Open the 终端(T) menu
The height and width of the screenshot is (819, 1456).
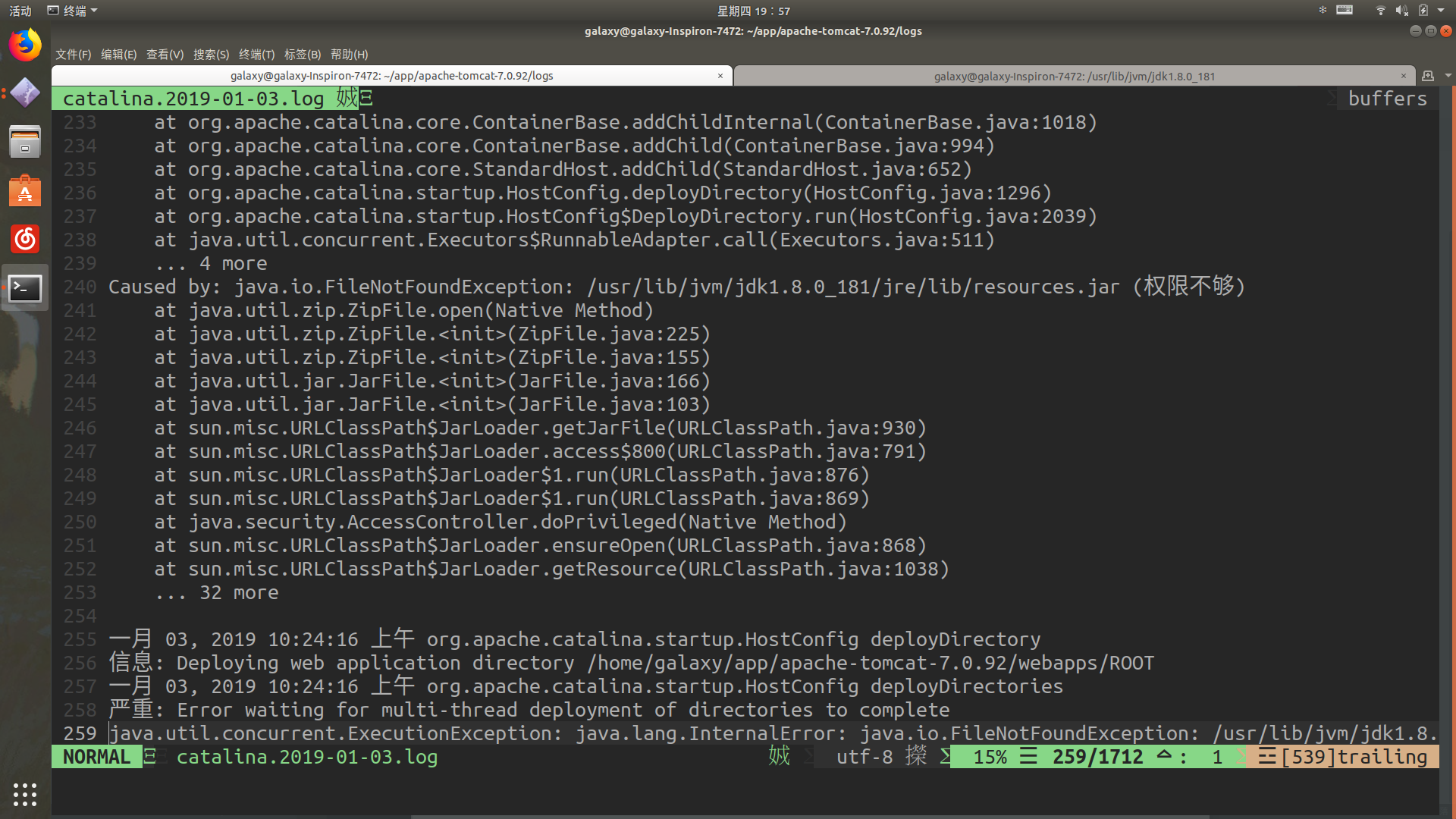(256, 55)
